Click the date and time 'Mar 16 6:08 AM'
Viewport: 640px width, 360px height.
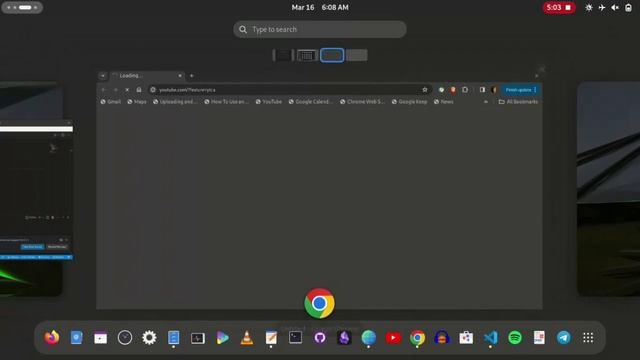pyautogui.click(x=320, y=7)
